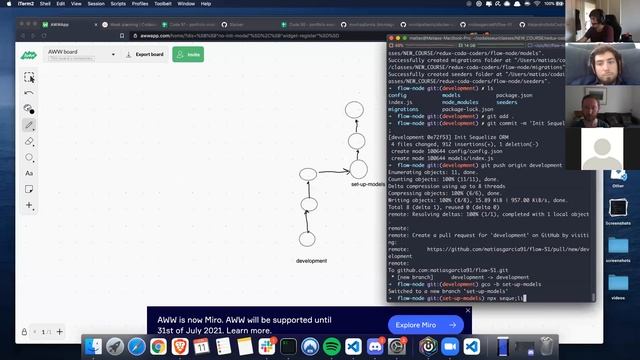
Task: Select the sticky note tool
Action: (29, 189)
